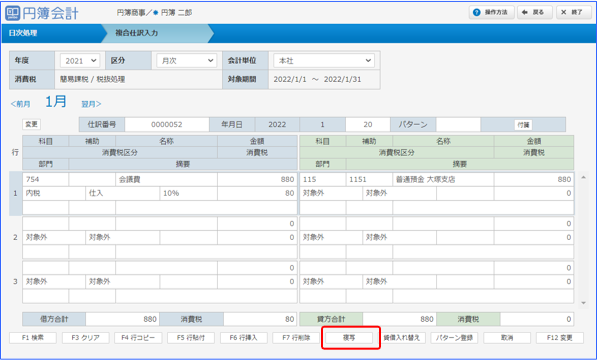The width and height of the screenshot is (597, 360).
Task: Click the パターン登録 button
Action: point(454,338)
